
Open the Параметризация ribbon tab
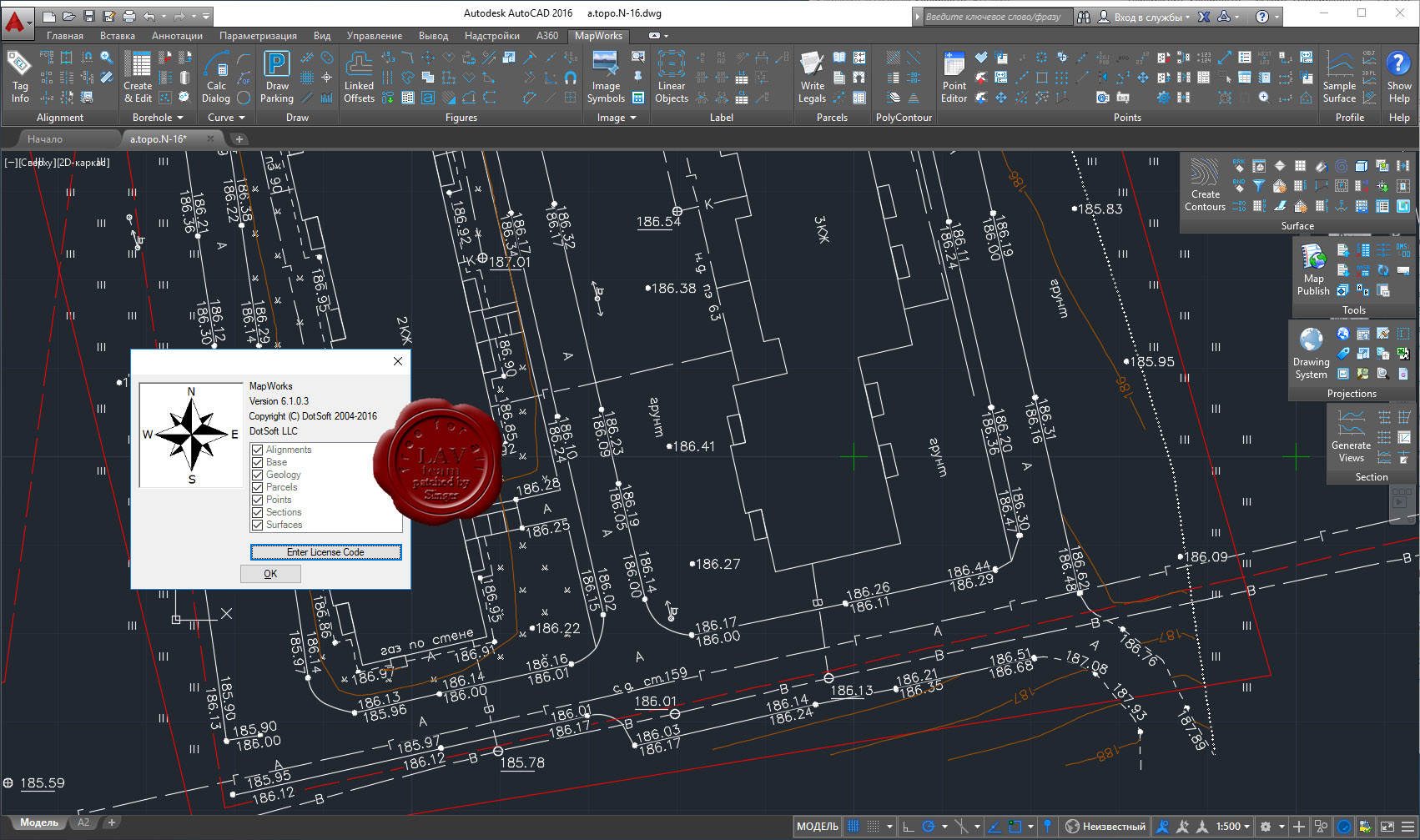point(258,36)
